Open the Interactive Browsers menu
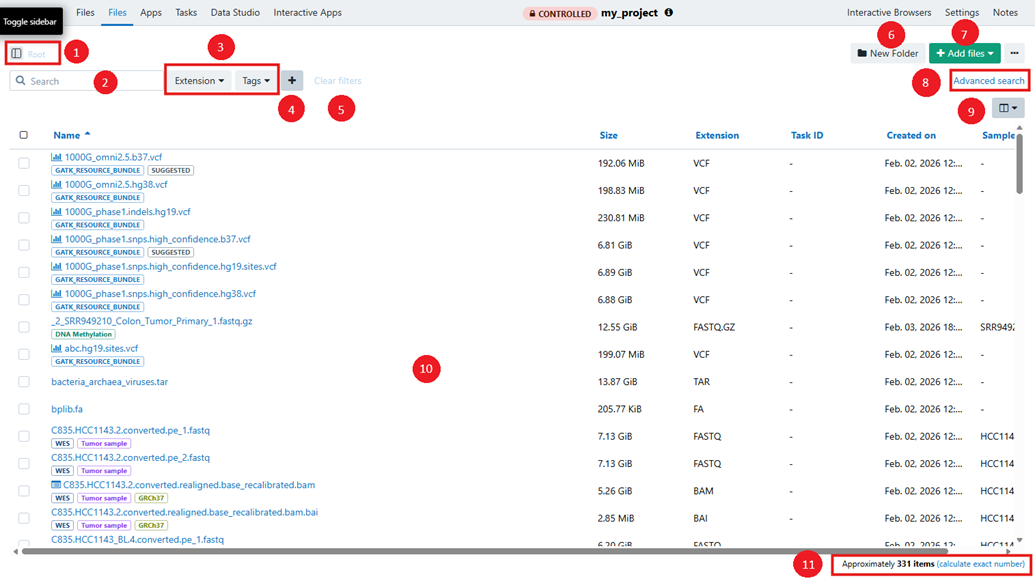1035x581 pixels. click(889, 12)
